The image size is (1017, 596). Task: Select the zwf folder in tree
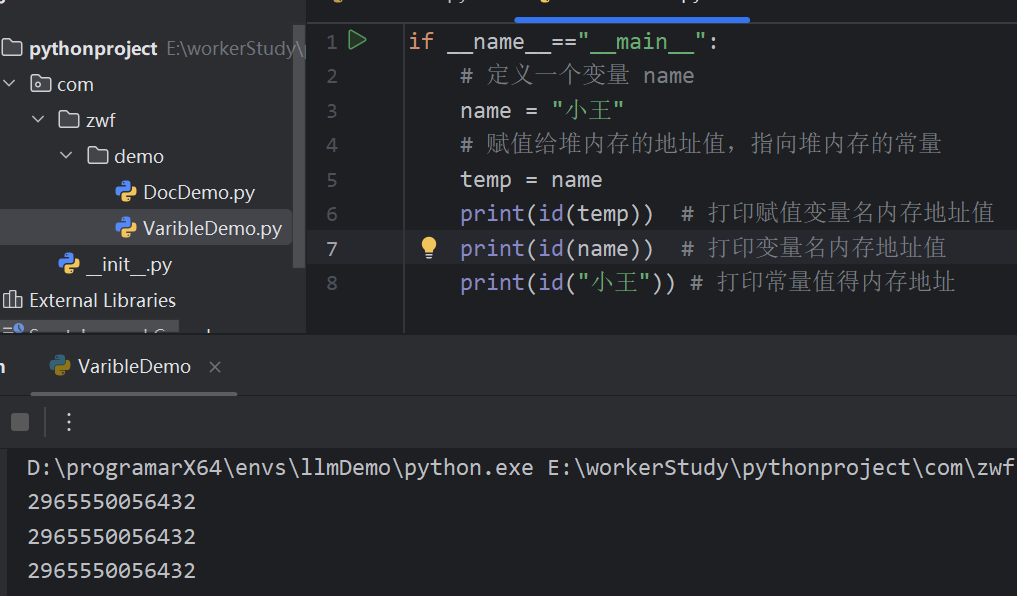(101, 121)
